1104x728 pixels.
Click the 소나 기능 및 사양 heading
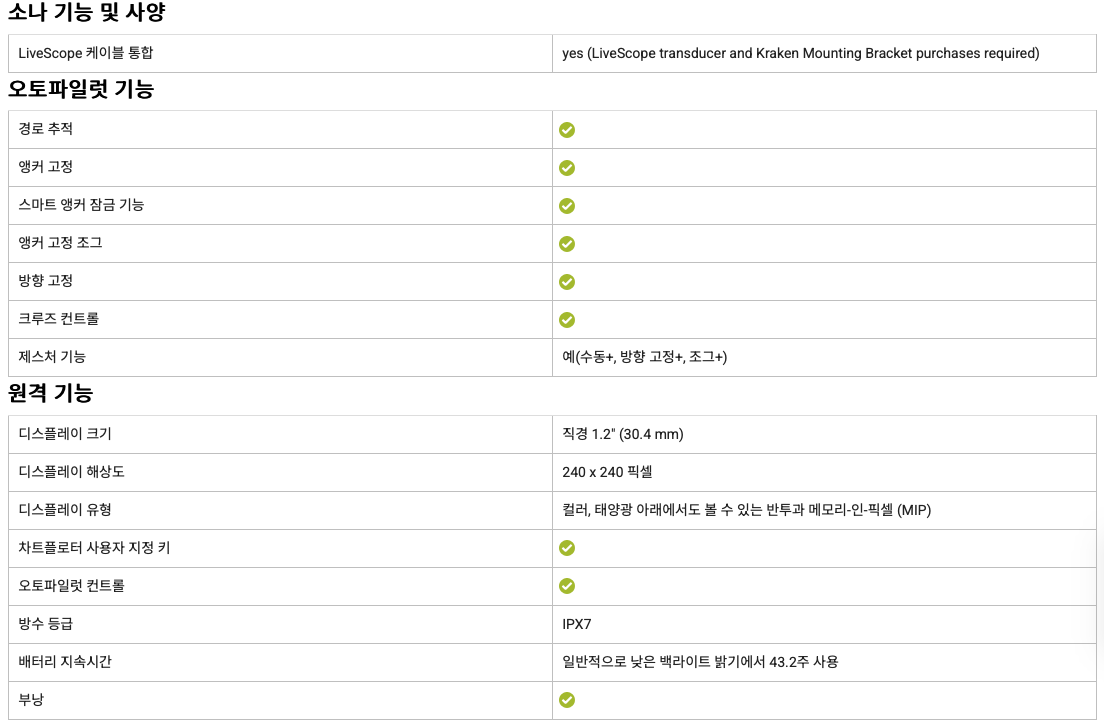(x=87, y=13)
